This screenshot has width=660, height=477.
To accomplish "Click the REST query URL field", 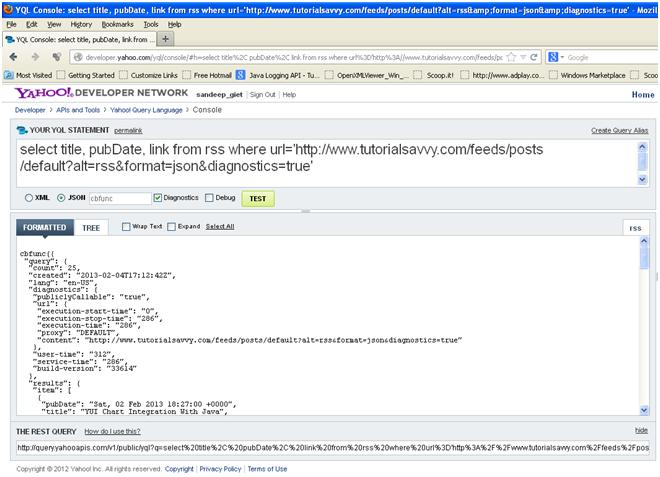I will 333,448.
